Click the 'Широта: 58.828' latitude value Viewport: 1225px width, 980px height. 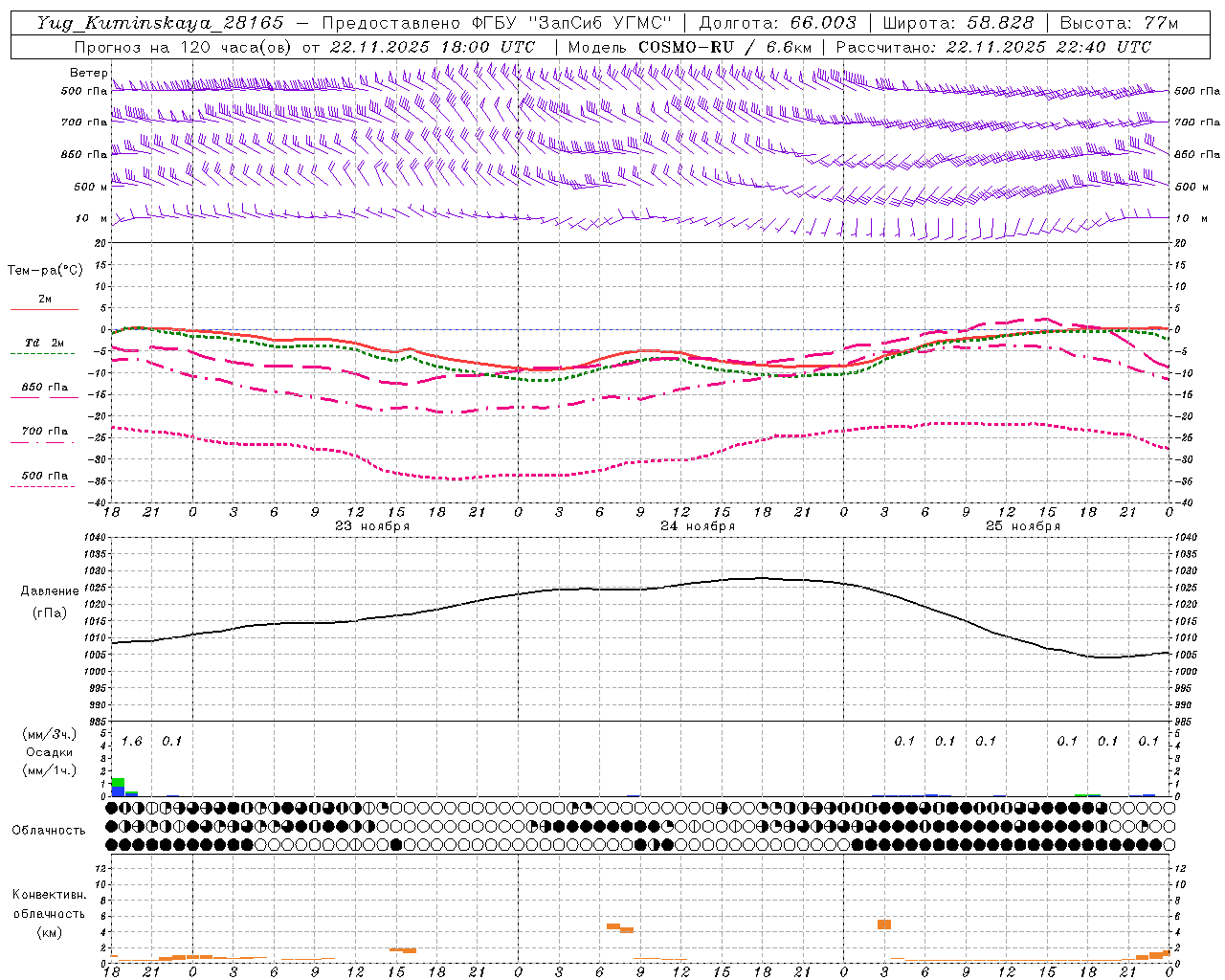pos(958,23)
